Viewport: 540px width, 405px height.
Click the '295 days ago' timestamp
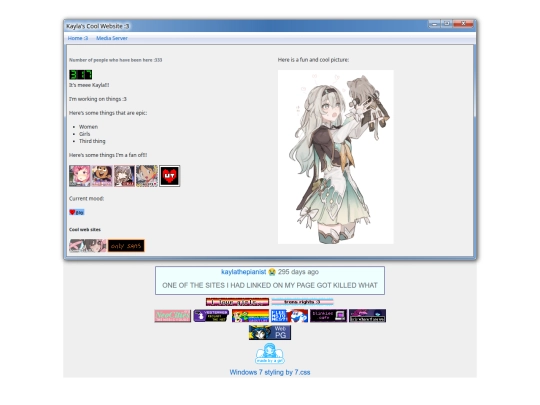(x=298, y=272)
